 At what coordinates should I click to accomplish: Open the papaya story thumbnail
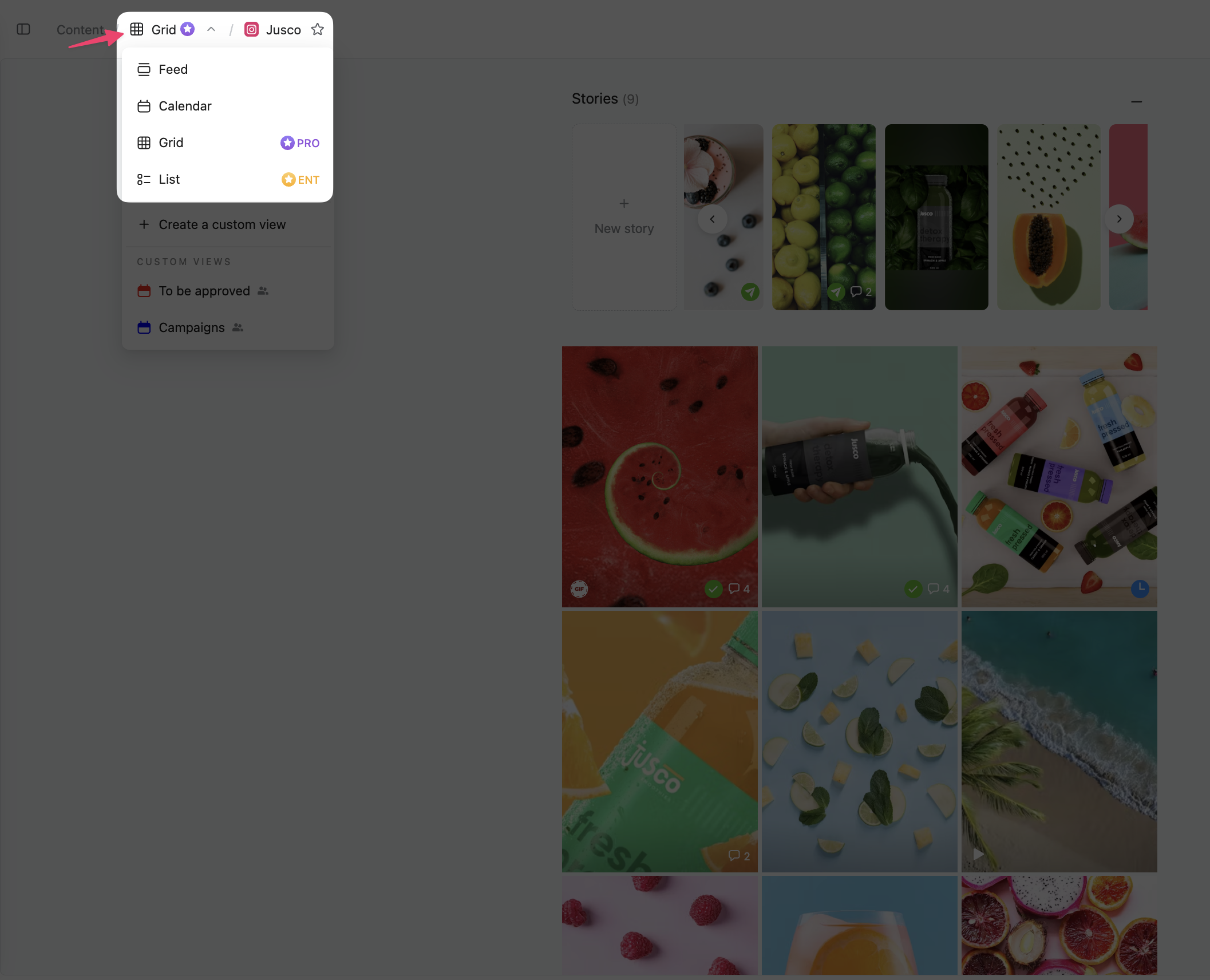pos(1048,218)
